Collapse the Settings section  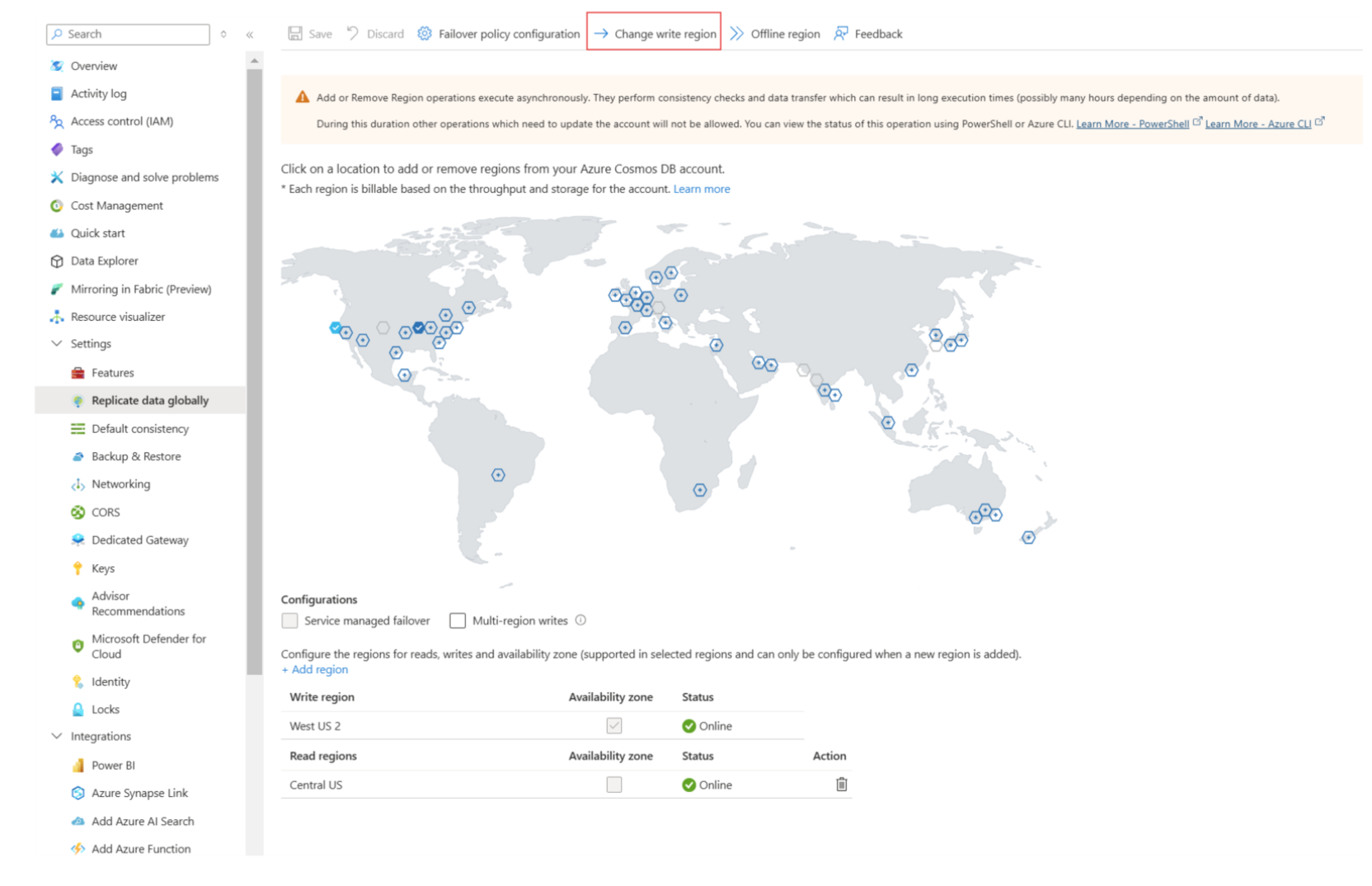tap(57, 344)
